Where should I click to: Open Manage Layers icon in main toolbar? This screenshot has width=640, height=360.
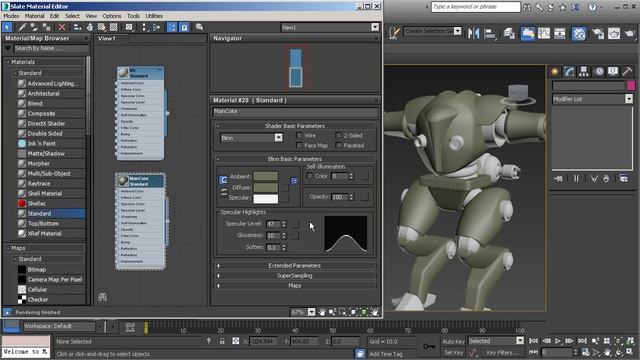pyautogui.click(x=509, y=33)
